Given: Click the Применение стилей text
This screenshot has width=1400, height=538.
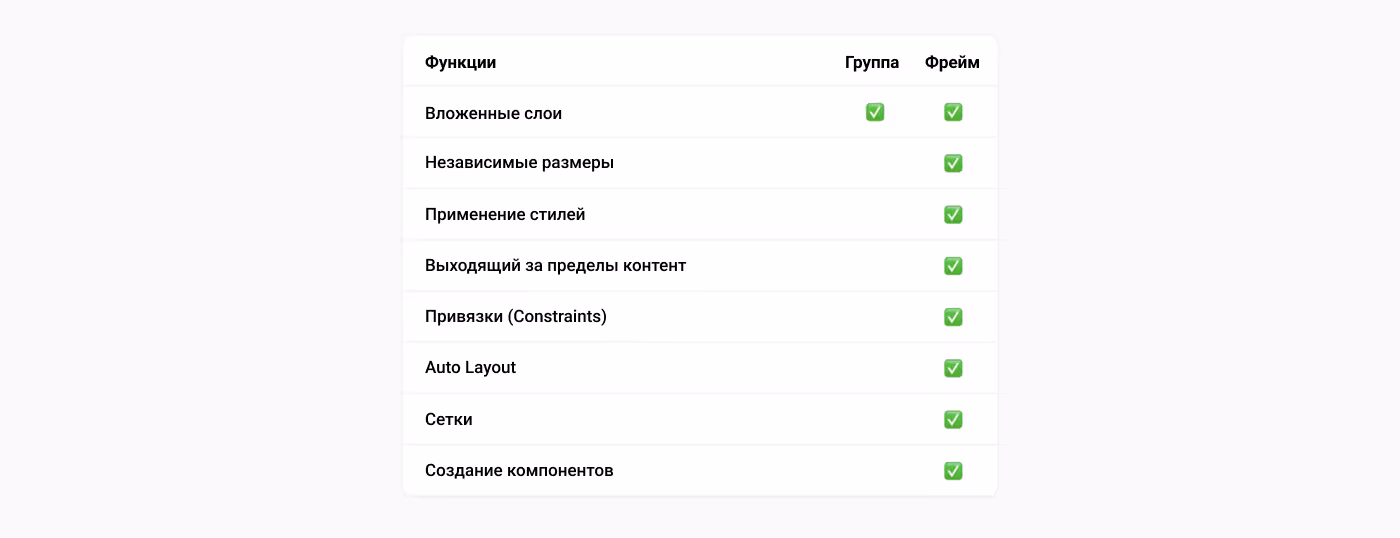Looking at the screenshot, I should 505,214.
